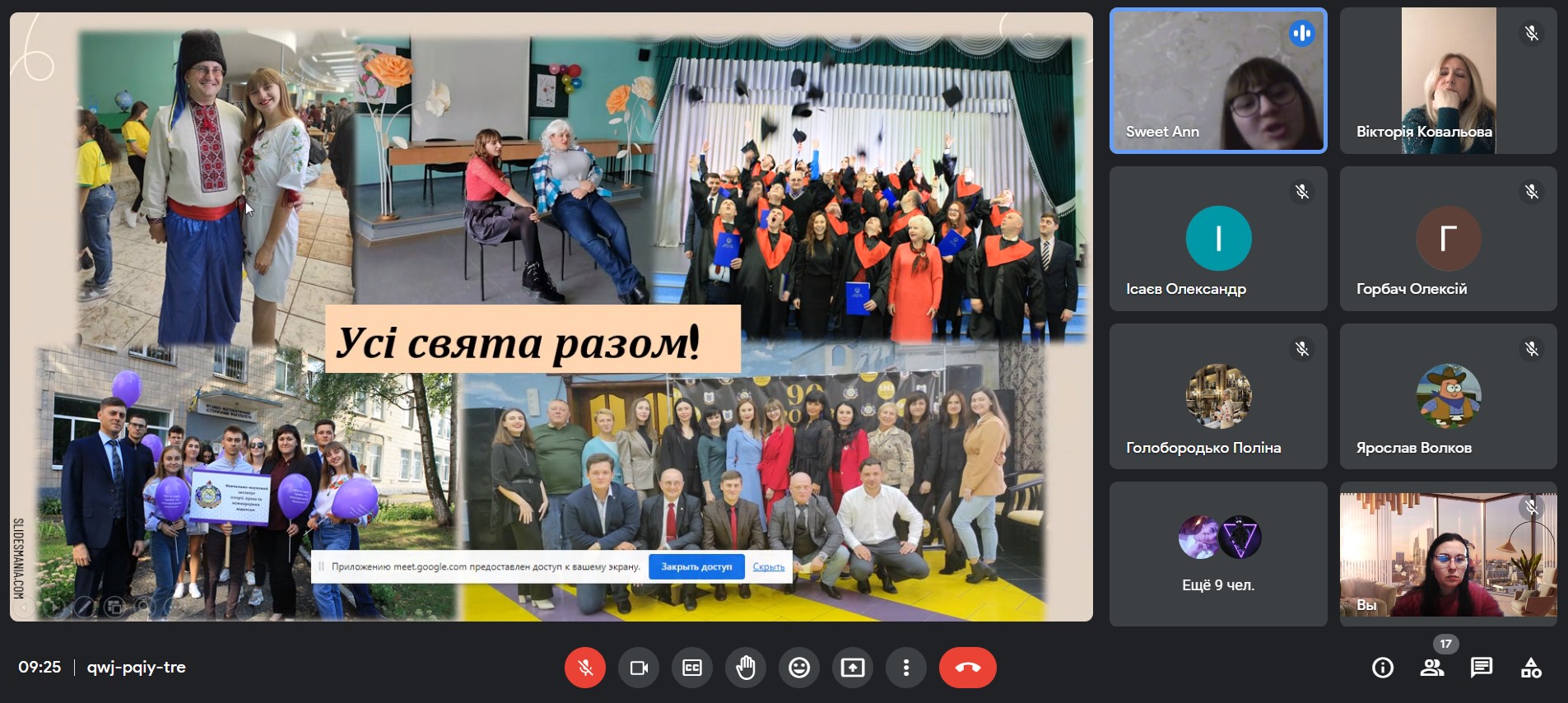Click the Вікторія Ковальова video tile
Image resolution: width=1568 pixels, height=703 pixels.
1448,81
